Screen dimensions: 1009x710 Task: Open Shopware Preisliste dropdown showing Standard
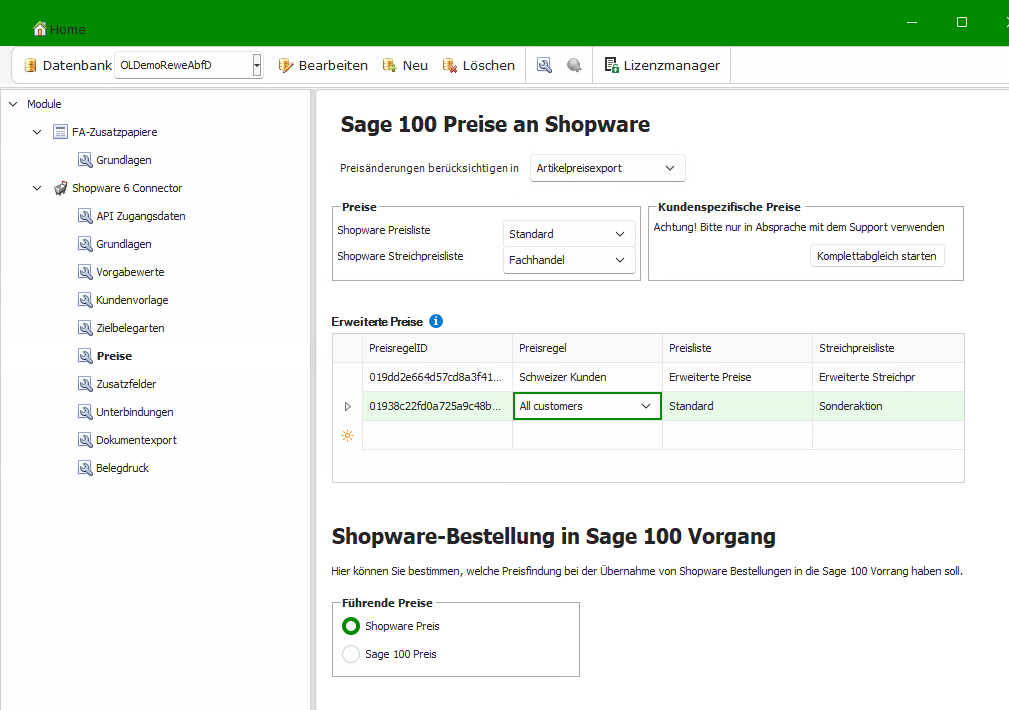pyautogui.click(x=569, y=234)
